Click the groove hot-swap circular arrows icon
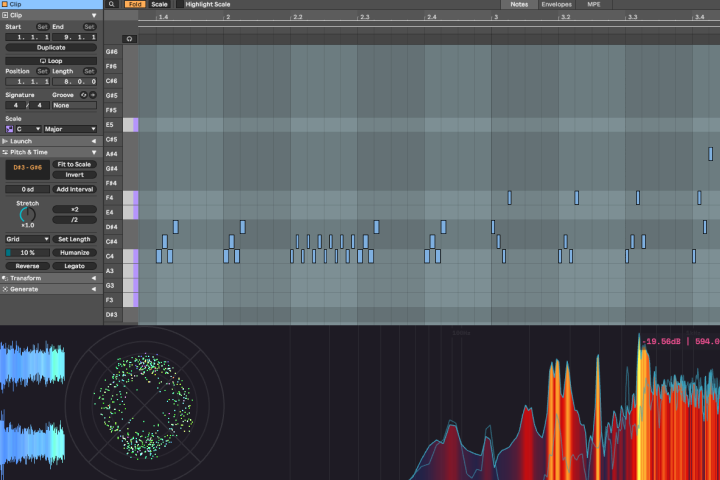The height and width of the screenshot is (480, 720). 84,95
